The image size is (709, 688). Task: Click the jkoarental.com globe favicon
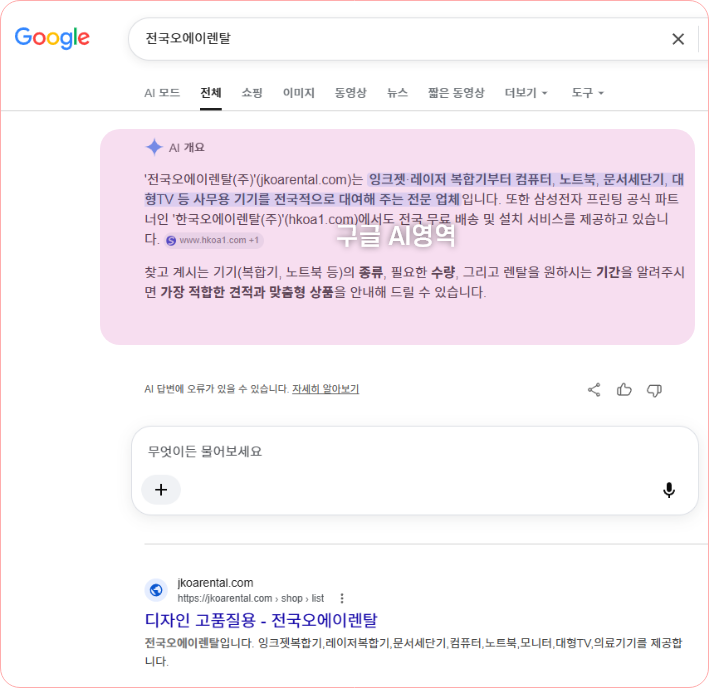pyautogui.click(x=156, y=590)
